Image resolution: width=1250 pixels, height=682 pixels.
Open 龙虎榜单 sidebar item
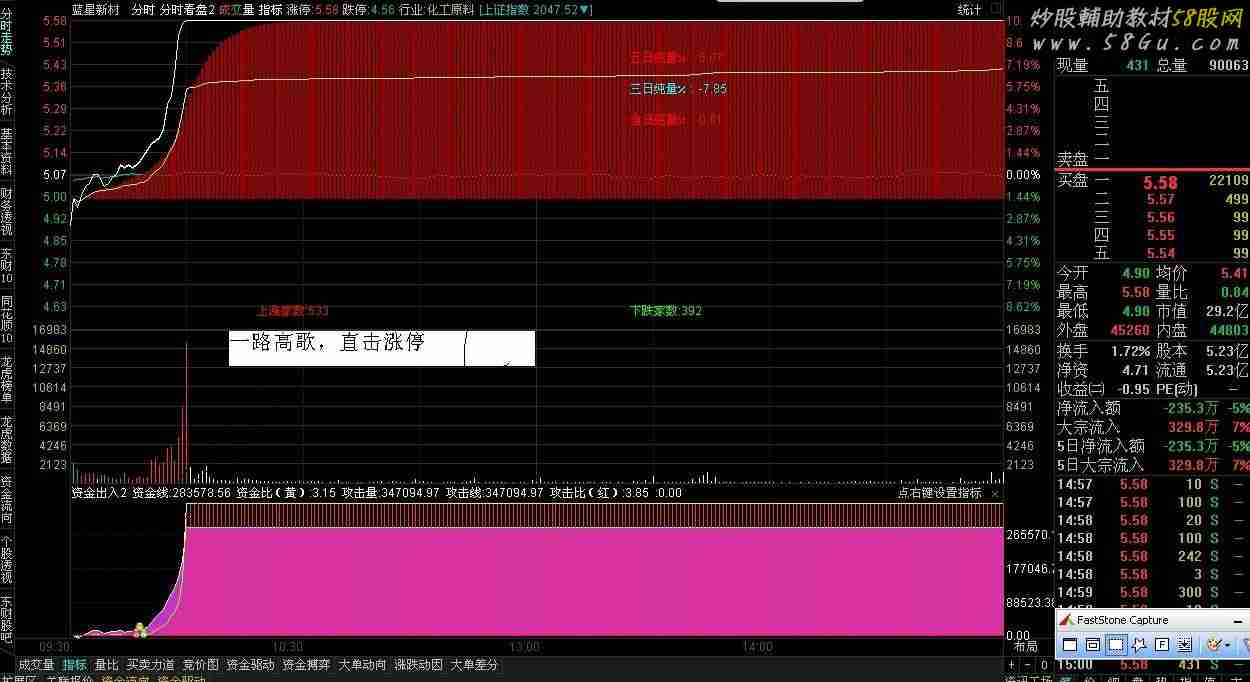click(x=7, y=380)
